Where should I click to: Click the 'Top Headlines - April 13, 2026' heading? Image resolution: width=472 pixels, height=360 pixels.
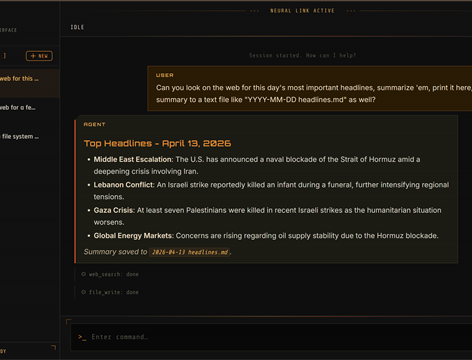point(157,143)
